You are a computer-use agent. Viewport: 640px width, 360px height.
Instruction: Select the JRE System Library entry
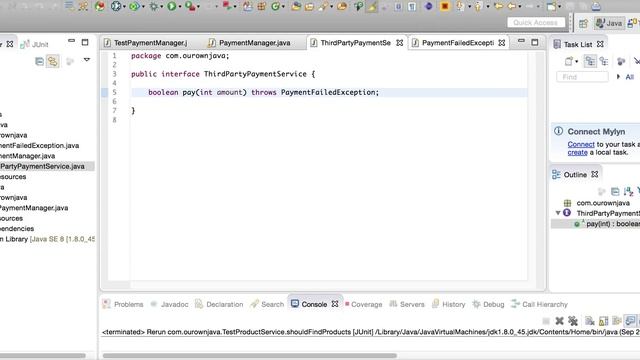coord(47,239)
